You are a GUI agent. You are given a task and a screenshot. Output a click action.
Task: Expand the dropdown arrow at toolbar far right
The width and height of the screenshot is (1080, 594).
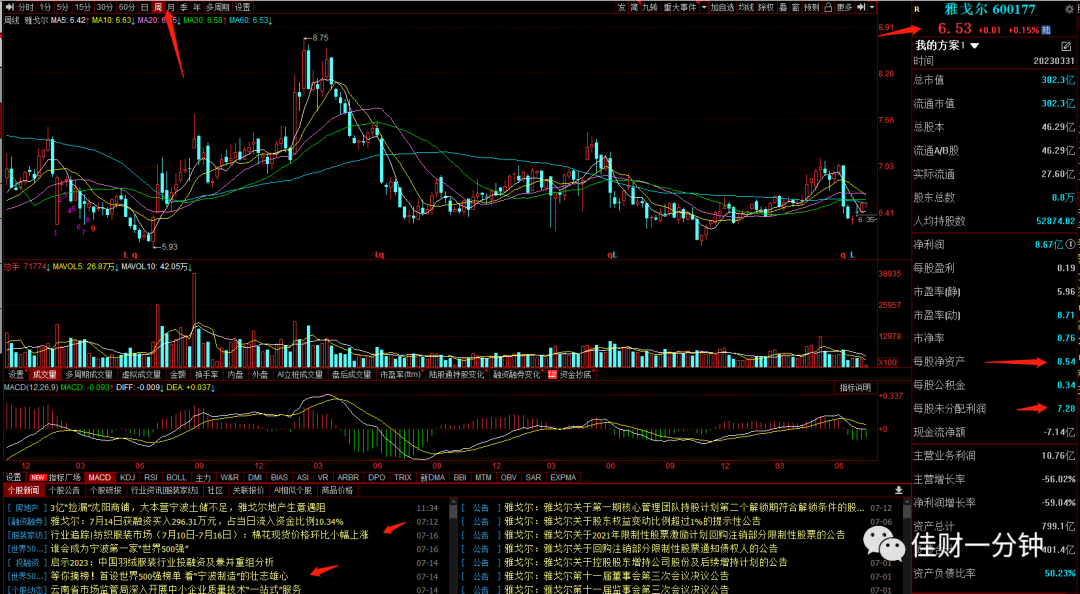[x=872, y=7]
